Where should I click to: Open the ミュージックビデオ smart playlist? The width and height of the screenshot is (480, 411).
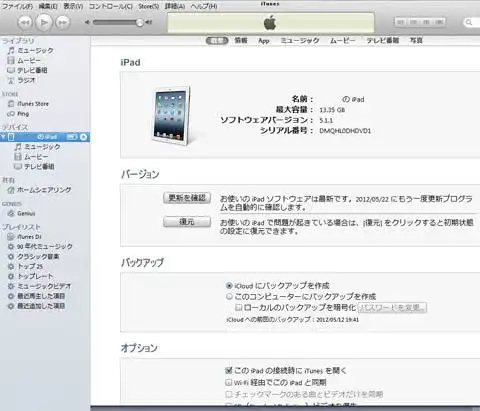point(39,286)
